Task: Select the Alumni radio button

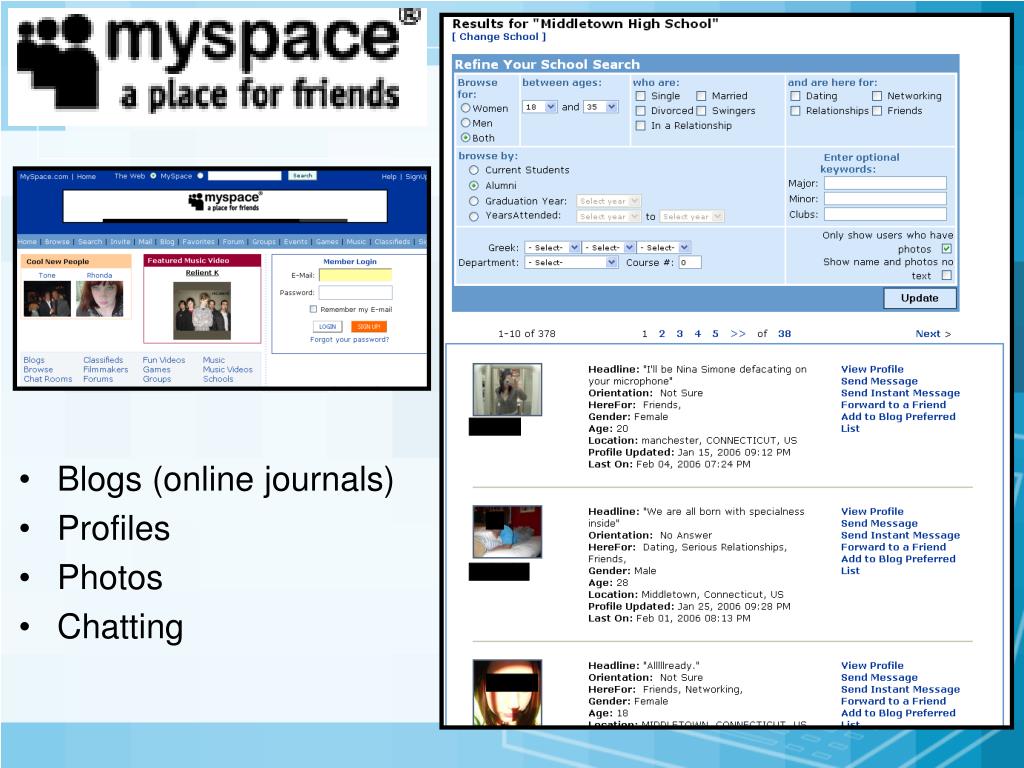Action: pyautogui.click(x=474, y=185)
